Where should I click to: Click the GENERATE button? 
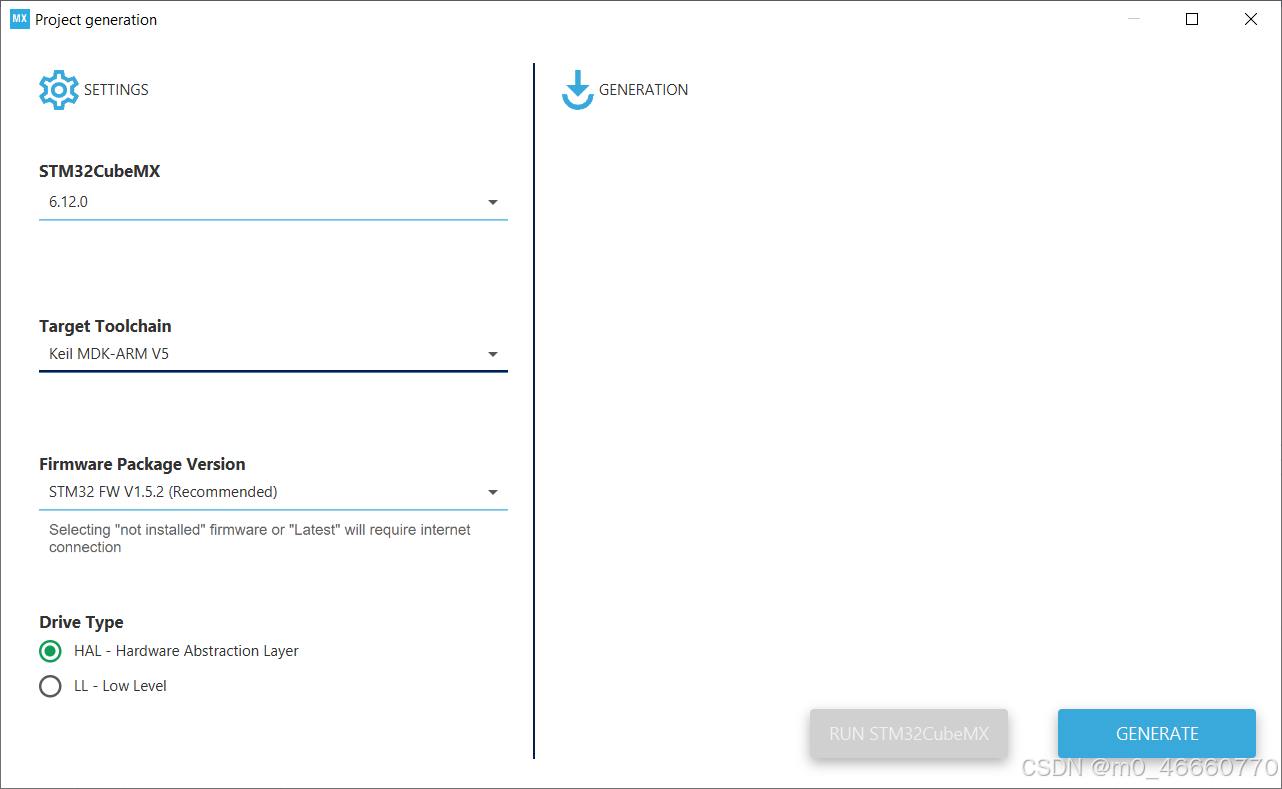coord(1157,734)
